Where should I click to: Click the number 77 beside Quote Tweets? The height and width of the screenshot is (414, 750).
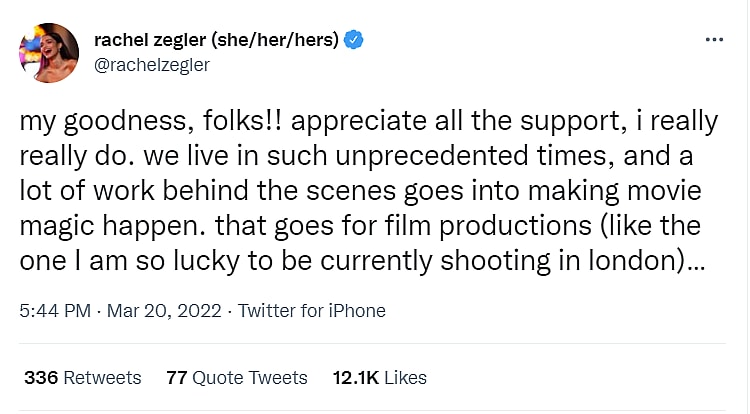point(177,377)
